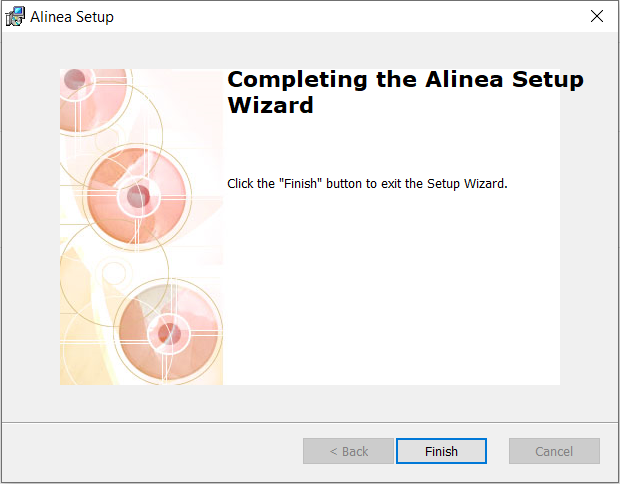Viewport: 620px width, 484px height.
Task: Click the "Alinea Setup" title bar text
Action: 72,17
